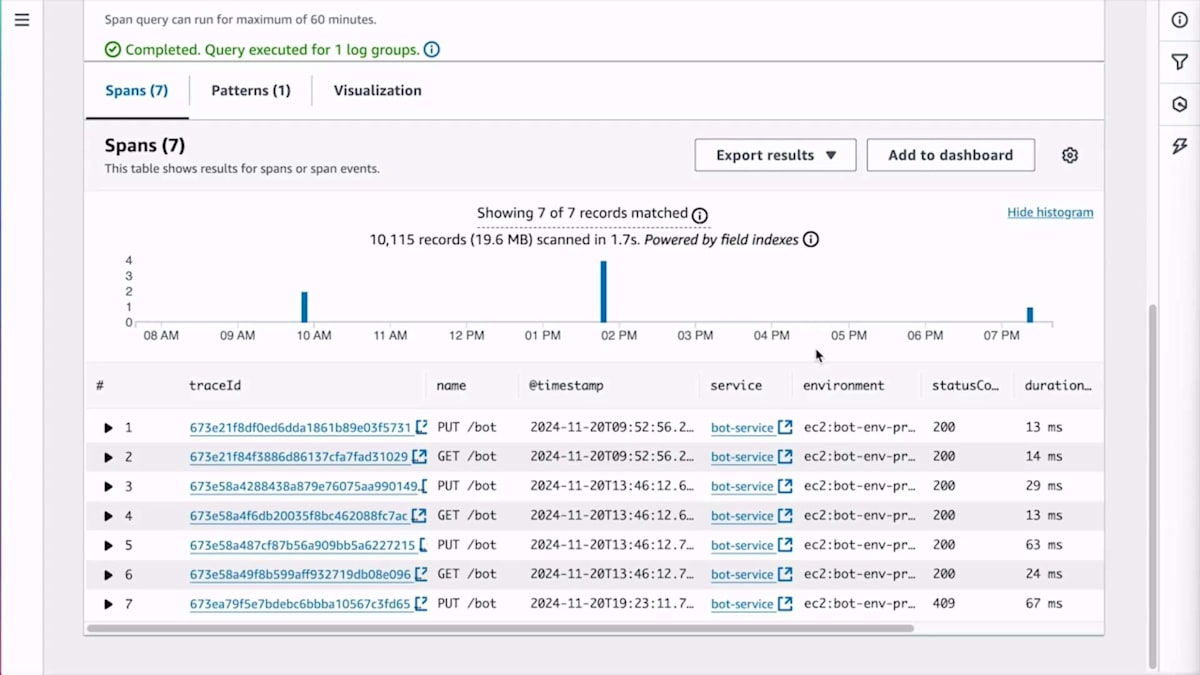Open external link icon for trace 673e21f8df0ed6dda
Viewport: 1200px width, 675px height.
(x=421, y=427)
